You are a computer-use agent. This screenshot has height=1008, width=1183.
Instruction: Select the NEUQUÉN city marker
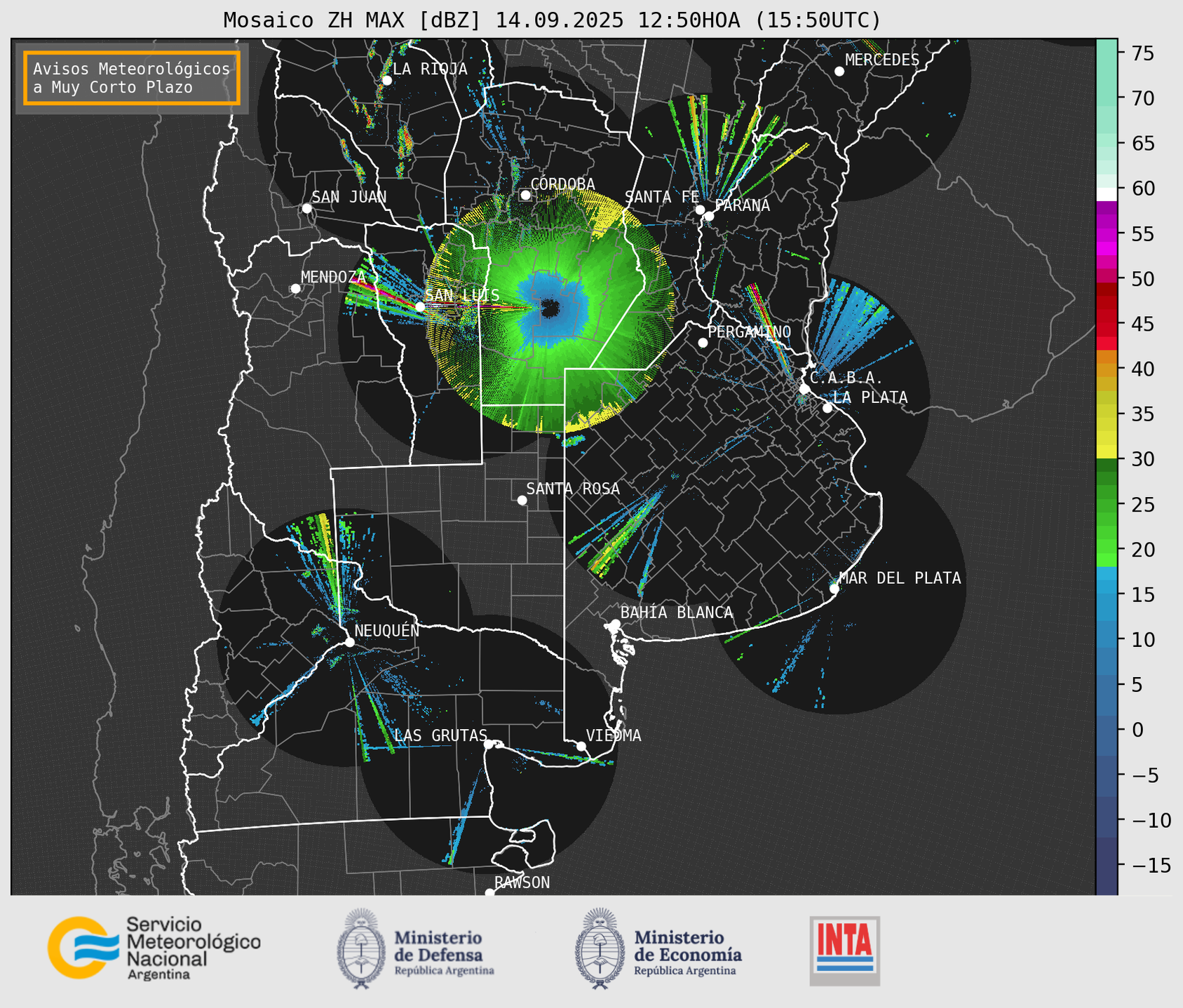coord(349,642)
